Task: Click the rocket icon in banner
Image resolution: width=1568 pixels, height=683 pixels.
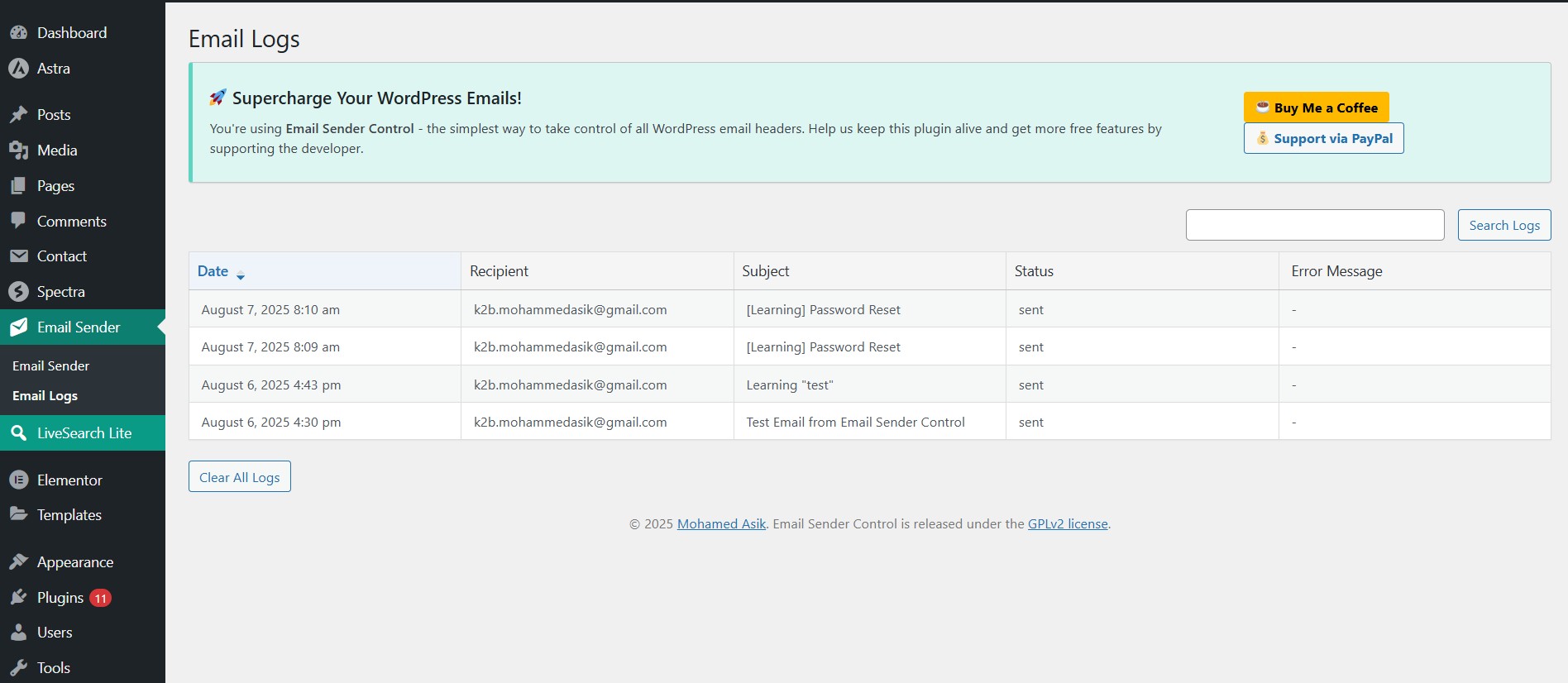Action: click(218, 98)
